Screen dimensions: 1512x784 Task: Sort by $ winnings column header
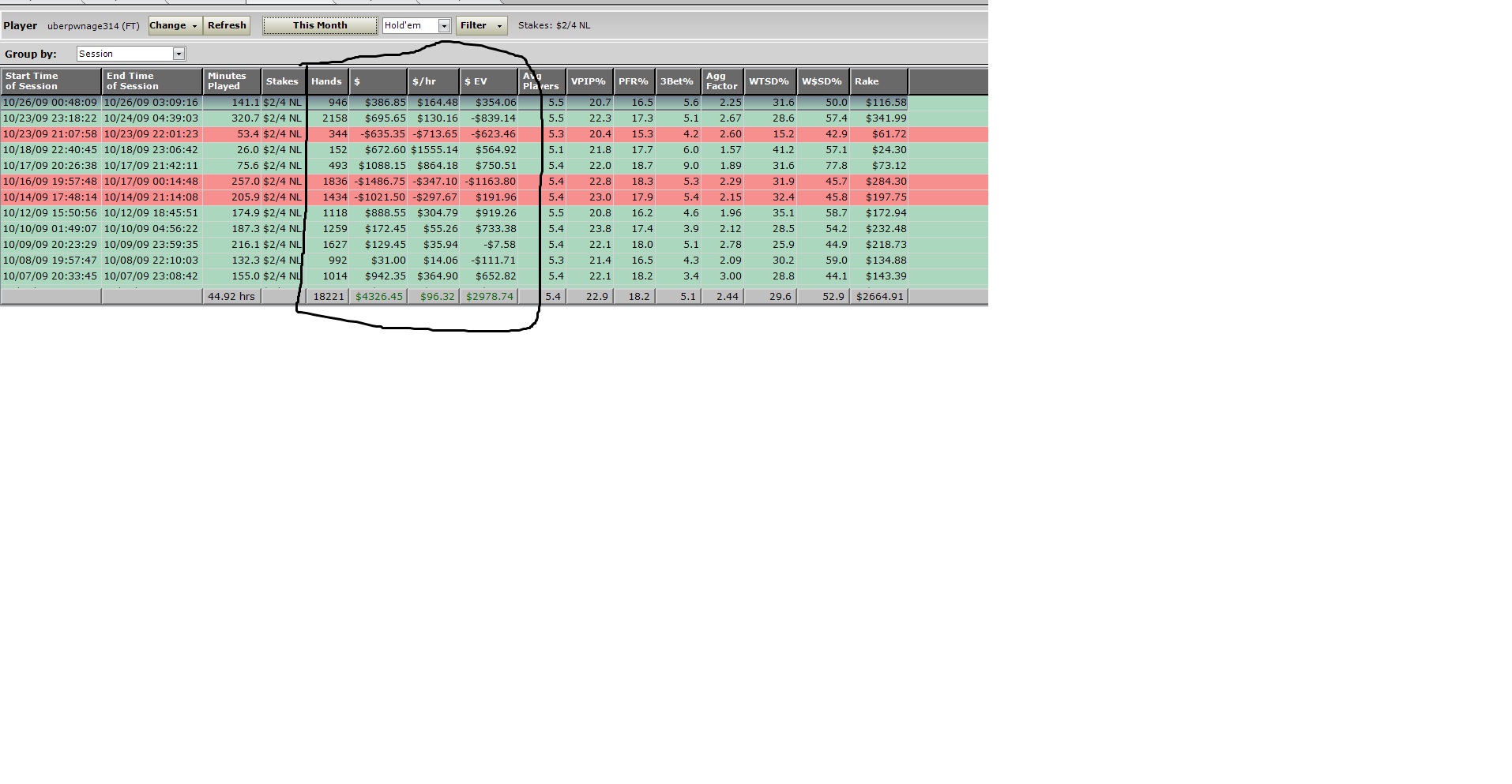378,81
